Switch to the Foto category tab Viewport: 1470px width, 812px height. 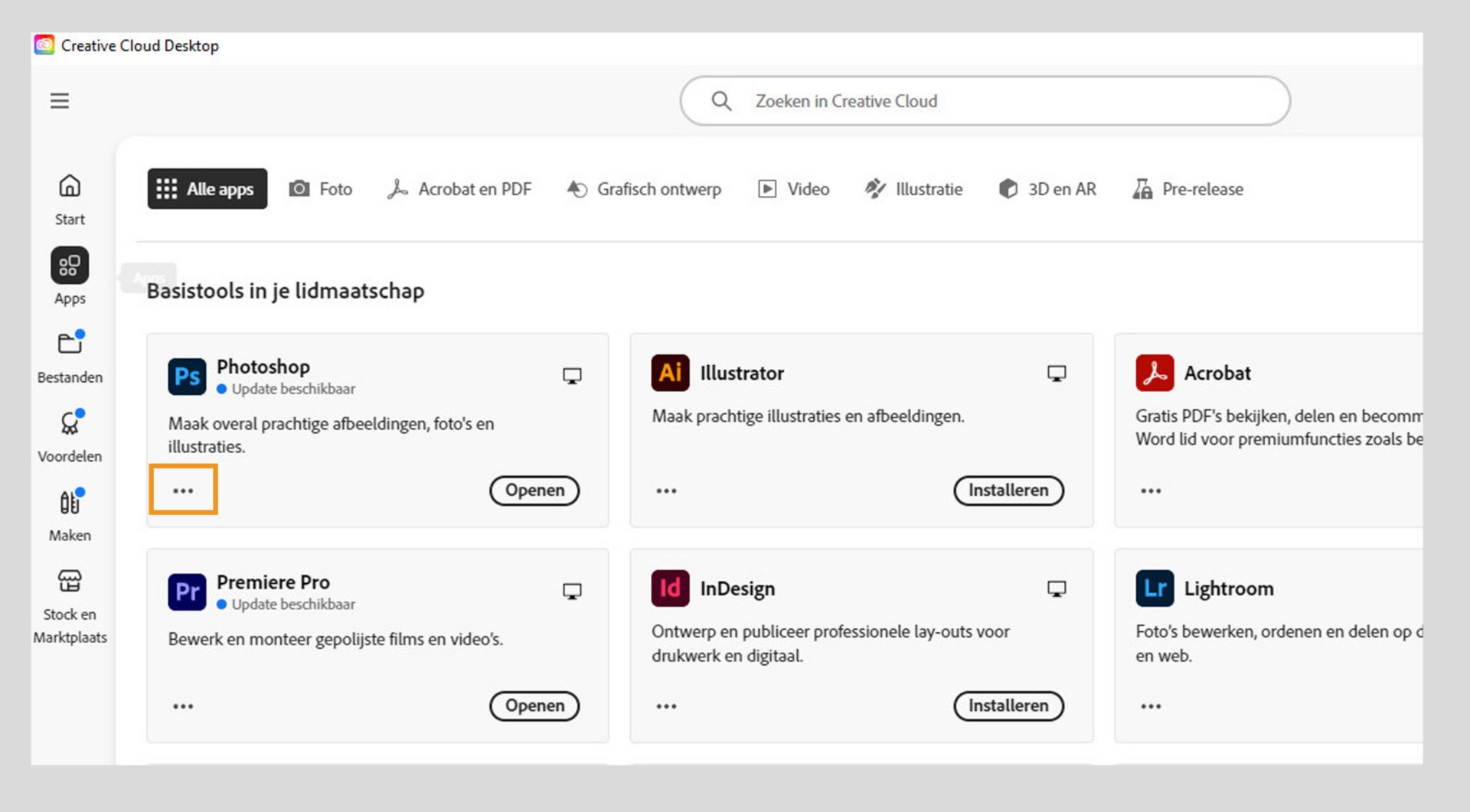click(321, 189)
